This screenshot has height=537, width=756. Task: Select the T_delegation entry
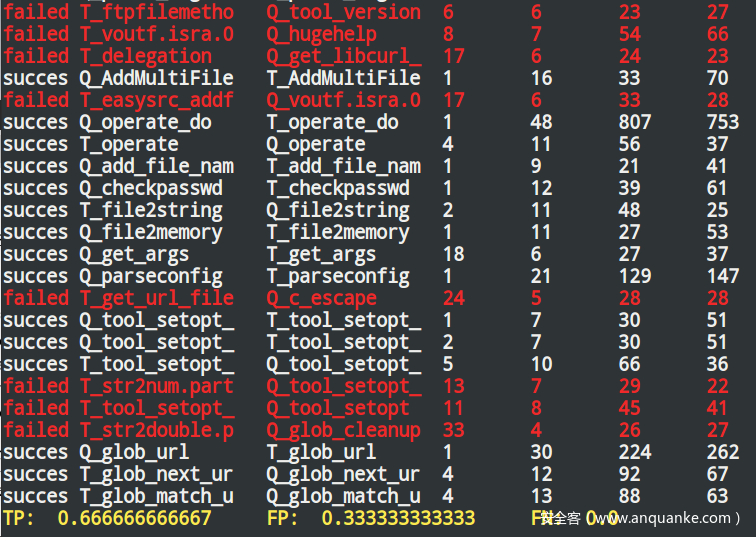pyautogui.click(x=146, y=56)
